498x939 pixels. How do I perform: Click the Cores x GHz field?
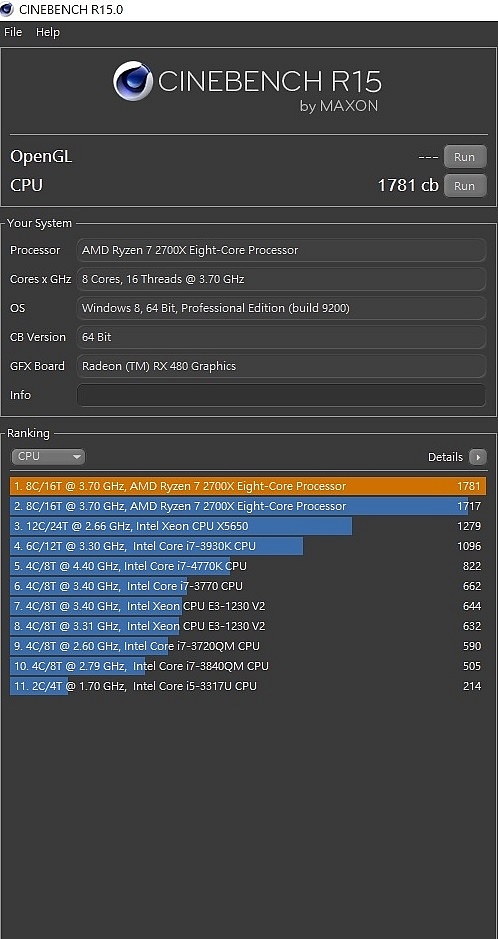[x=281, y=279]
